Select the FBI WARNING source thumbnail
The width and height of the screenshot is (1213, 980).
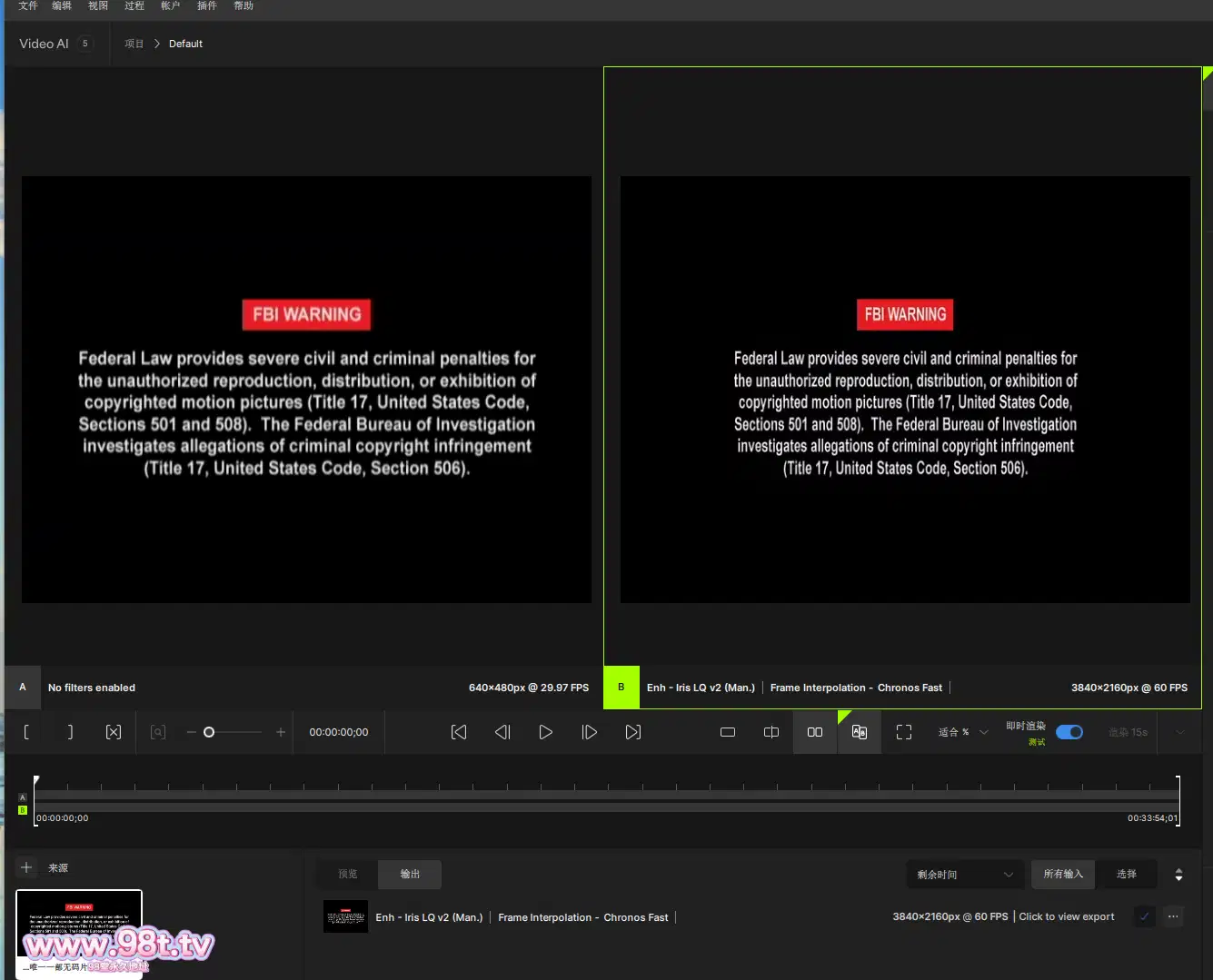(x=79, y=934)
